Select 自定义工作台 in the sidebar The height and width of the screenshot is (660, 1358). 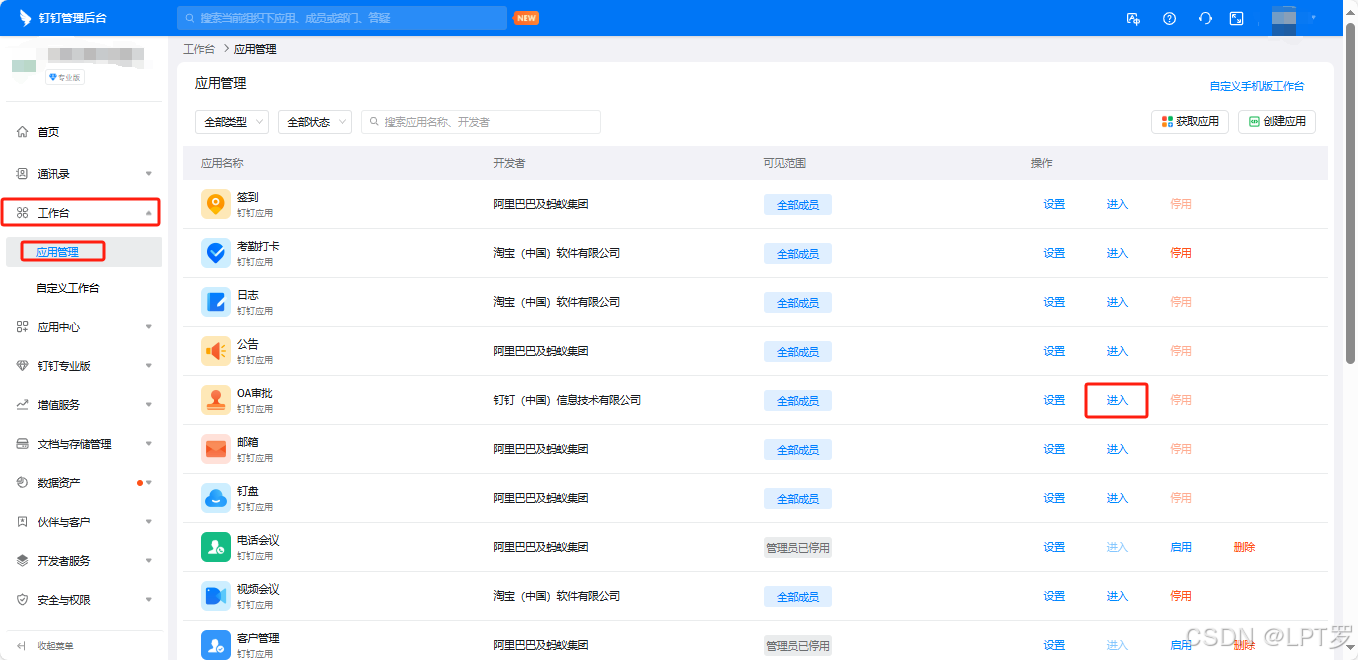click(x=68, y=288)
